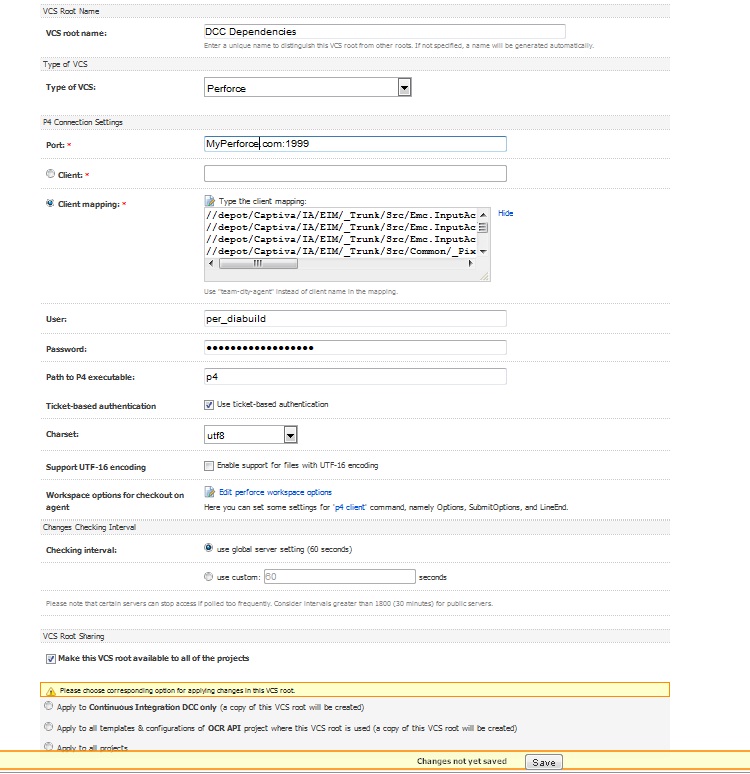750x774 pixels.
Task: Click the empty Client input field
Action: pos(355,173)
